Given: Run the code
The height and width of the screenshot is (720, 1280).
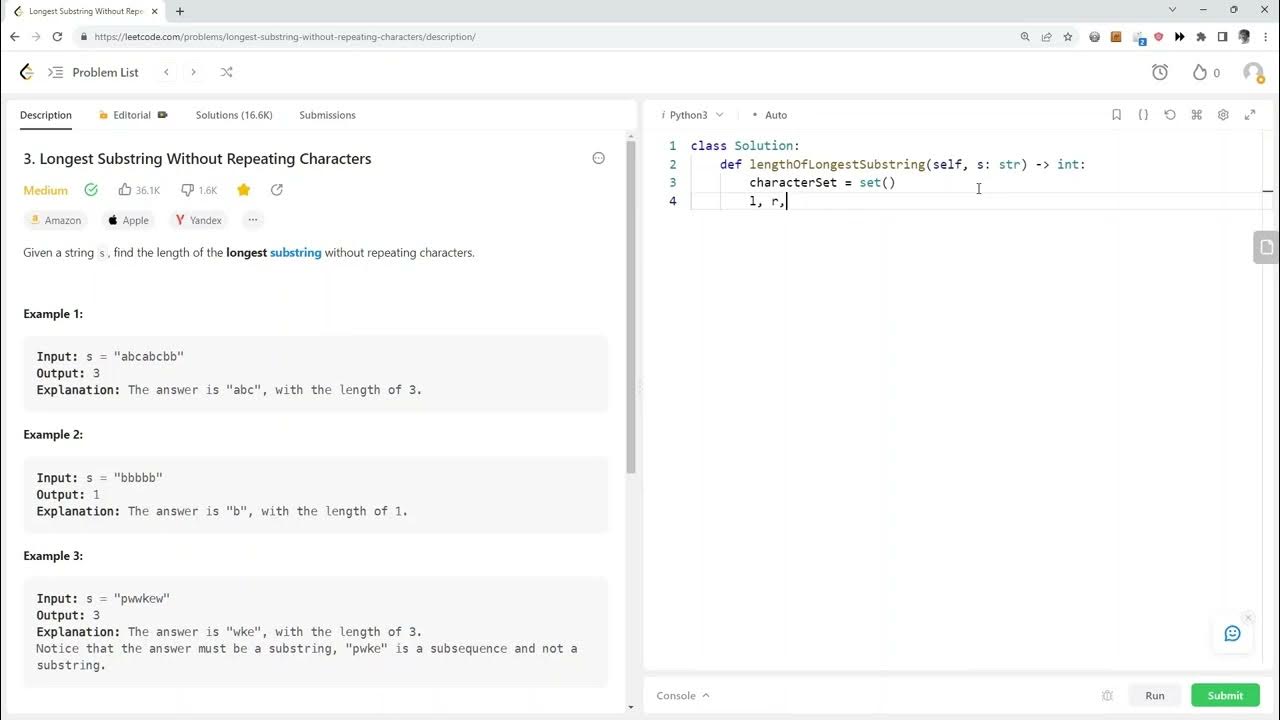Looking at the screenshot, I should pyautogui.click(x=1155, y=695).
